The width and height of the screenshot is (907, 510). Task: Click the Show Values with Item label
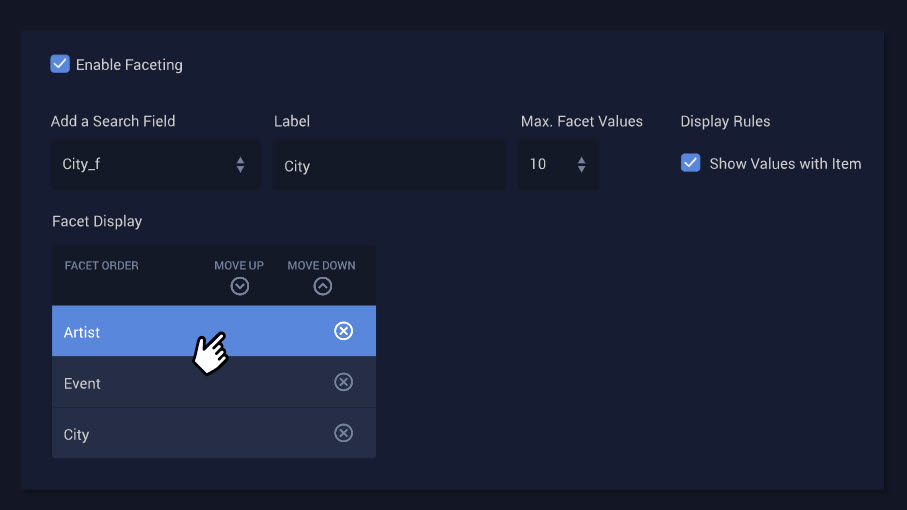785,164
